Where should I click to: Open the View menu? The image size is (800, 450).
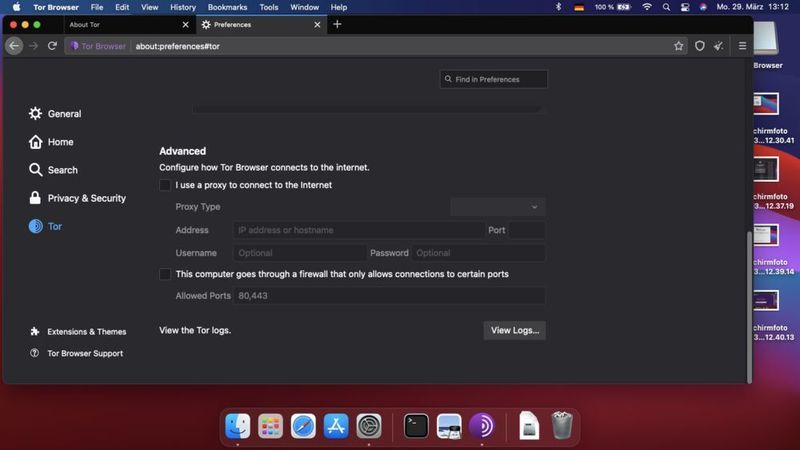point(149,7)
